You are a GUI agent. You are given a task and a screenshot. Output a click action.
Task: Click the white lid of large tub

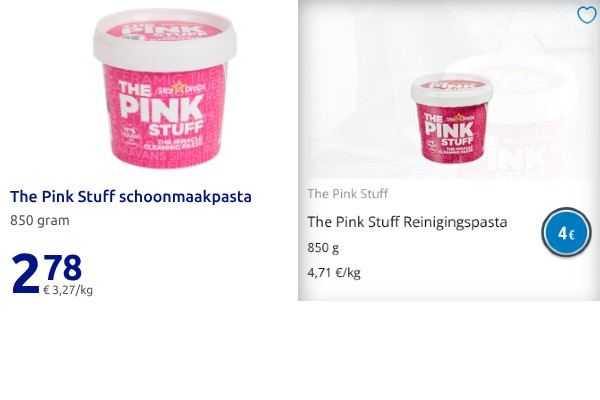(165, 38)
